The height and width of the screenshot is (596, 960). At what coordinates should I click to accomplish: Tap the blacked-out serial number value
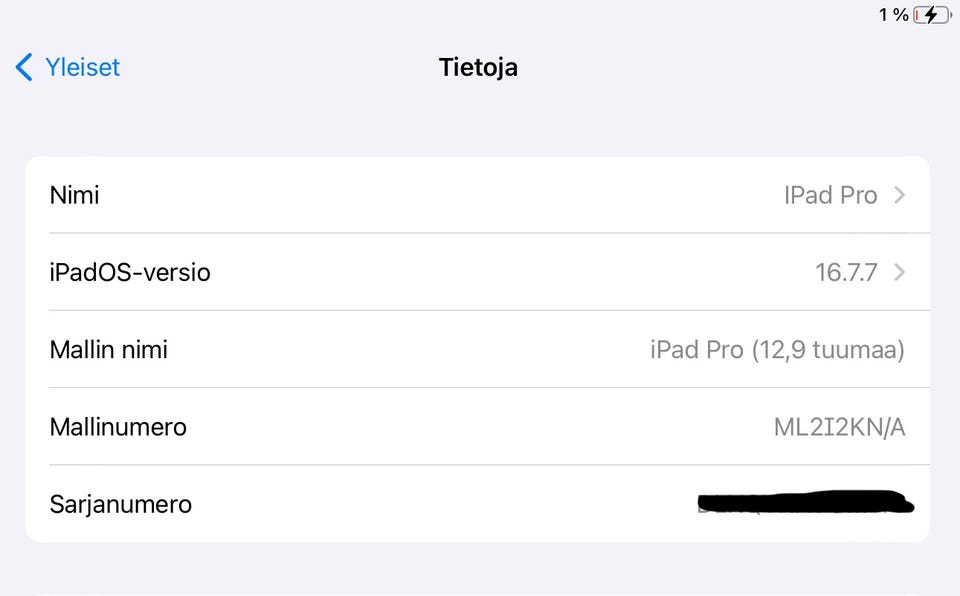pyautogui.click(x=805, y=502)
